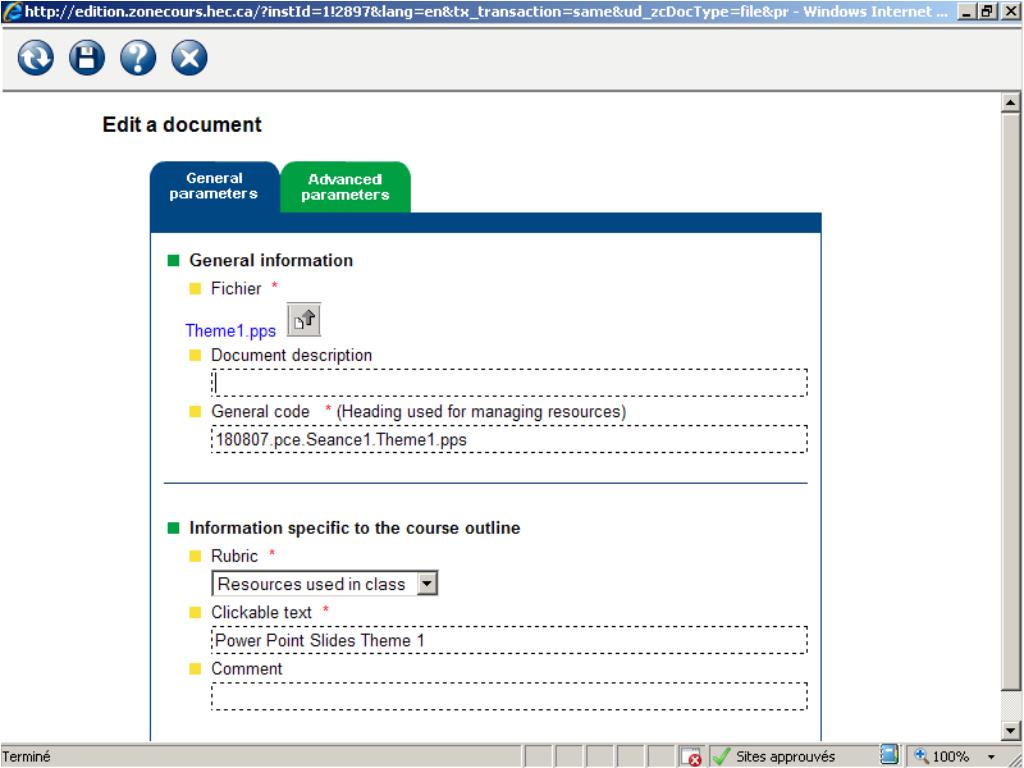Open the Advanced parameters tab
Screen dimensions: 1024x768
(x=345, y=187)
